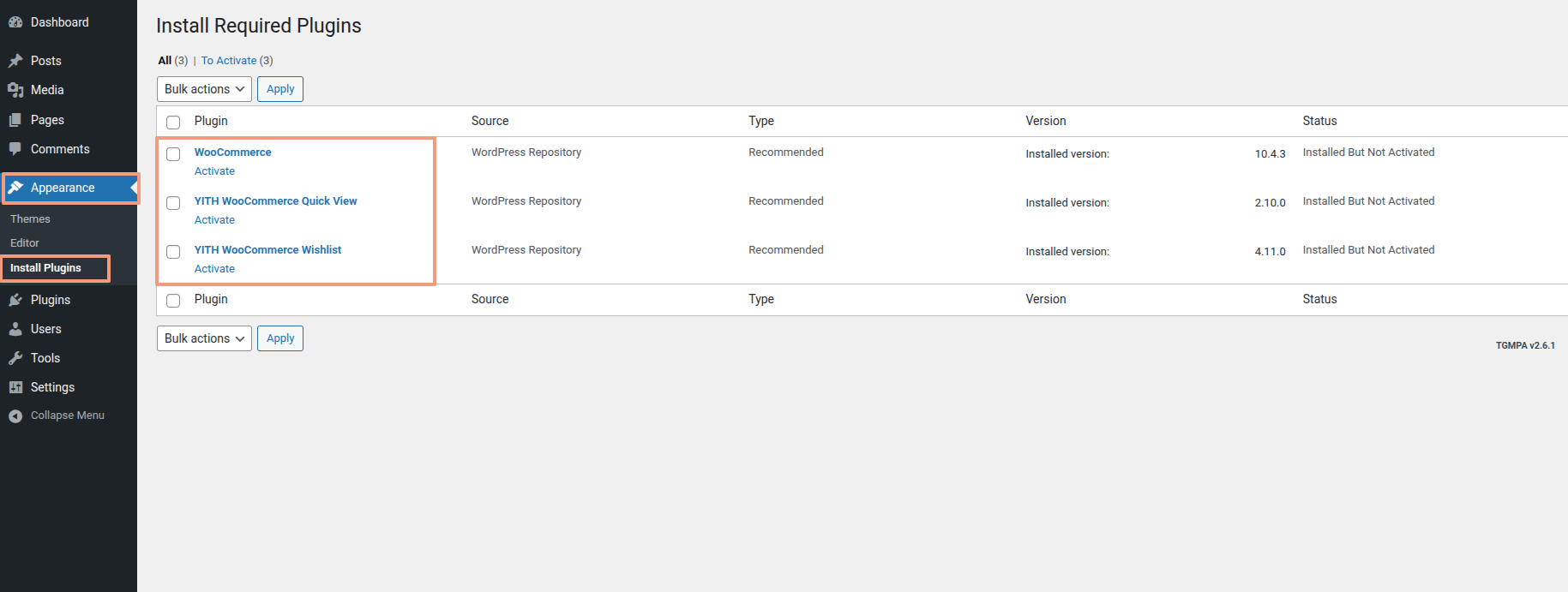
Task: Click the Tools wrench icon
Action: pyautogui.click(x=15, y=358)
